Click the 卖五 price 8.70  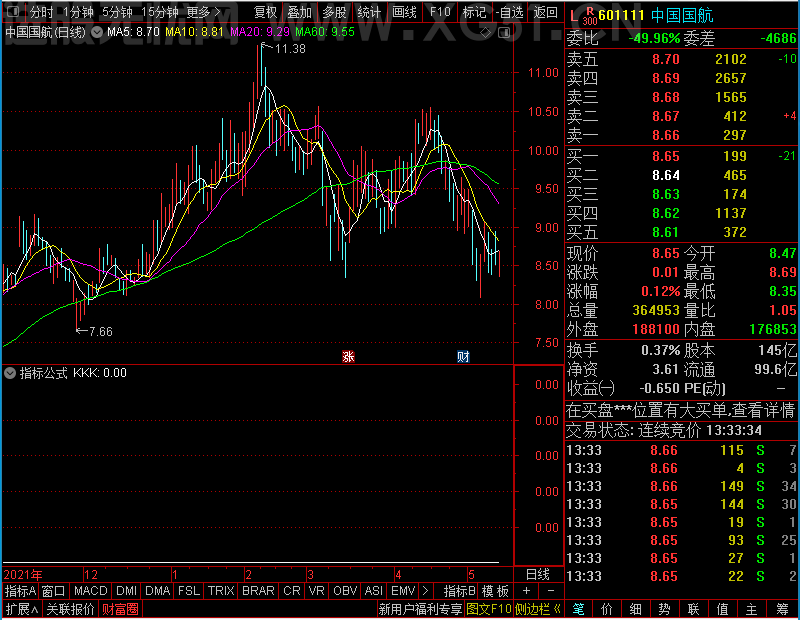(666, 59)
